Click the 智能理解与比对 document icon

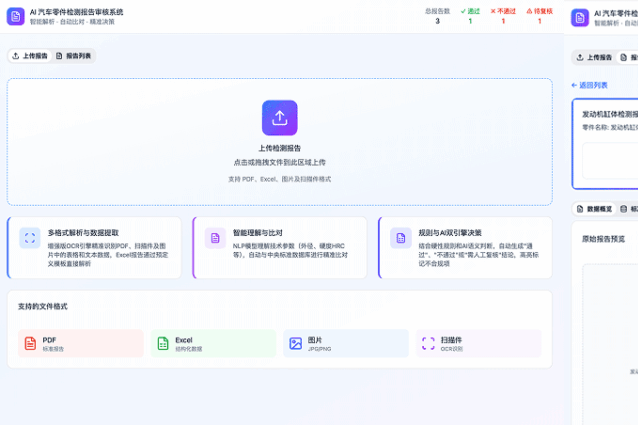click(215, 238)
